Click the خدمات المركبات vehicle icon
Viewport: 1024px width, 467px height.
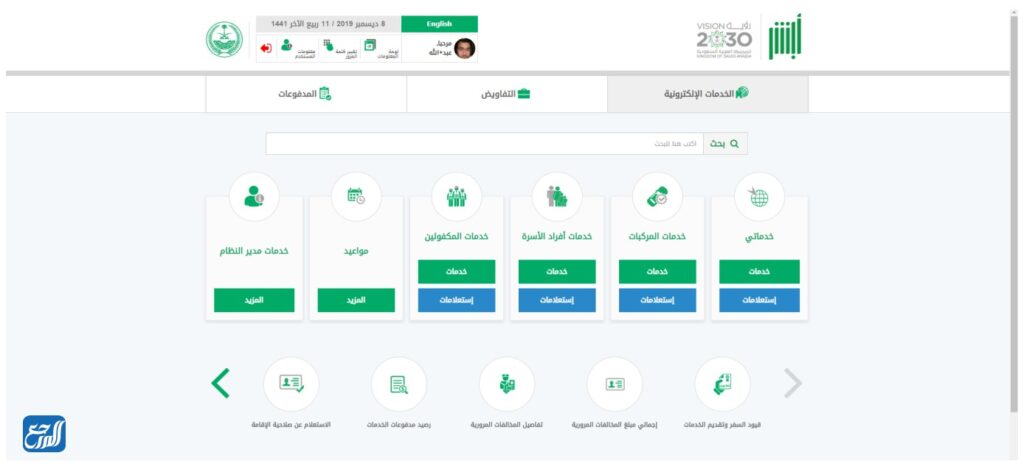click(658, 197)
